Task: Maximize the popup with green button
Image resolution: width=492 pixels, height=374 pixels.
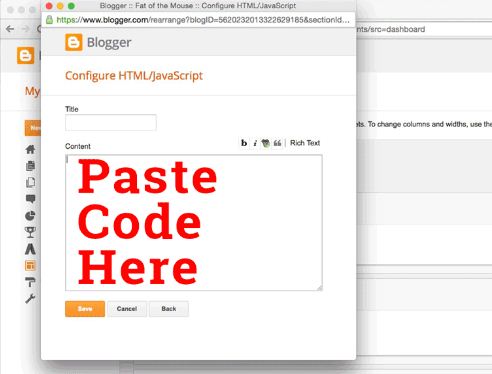Action: point(71,6)
